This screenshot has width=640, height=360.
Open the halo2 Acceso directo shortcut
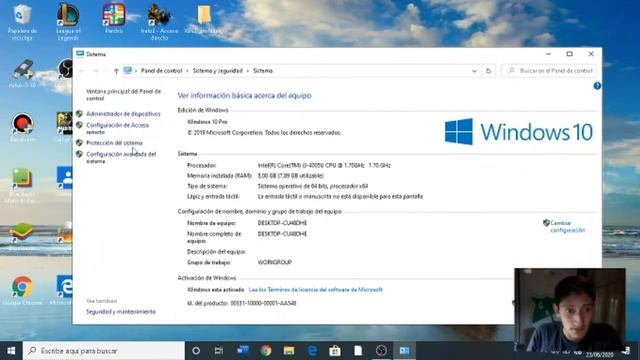pos(159,21)
